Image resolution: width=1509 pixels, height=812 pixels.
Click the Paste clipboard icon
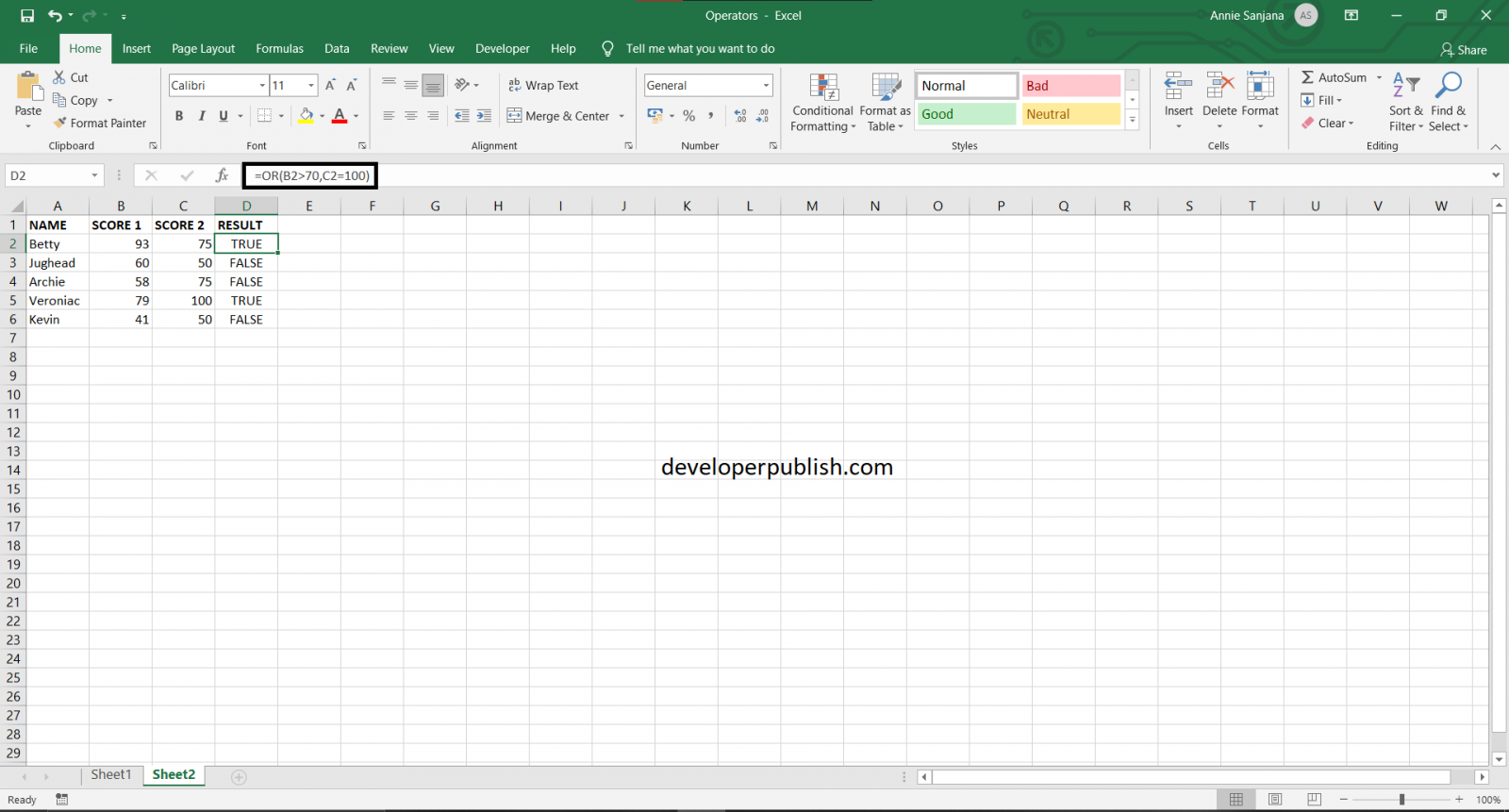(28, 87)
